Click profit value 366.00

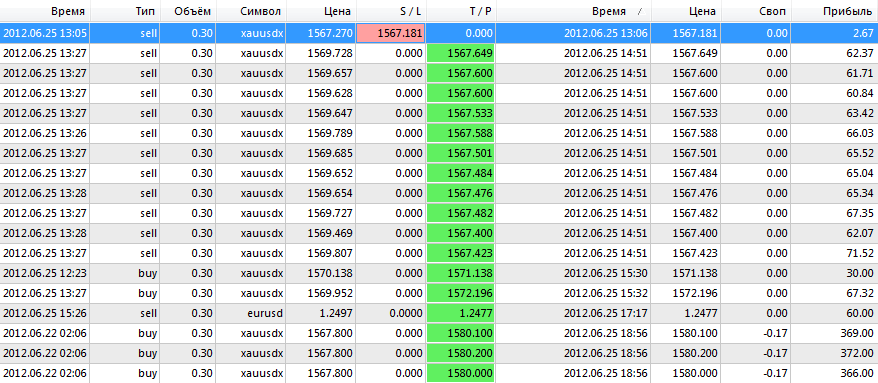(858, 373)
